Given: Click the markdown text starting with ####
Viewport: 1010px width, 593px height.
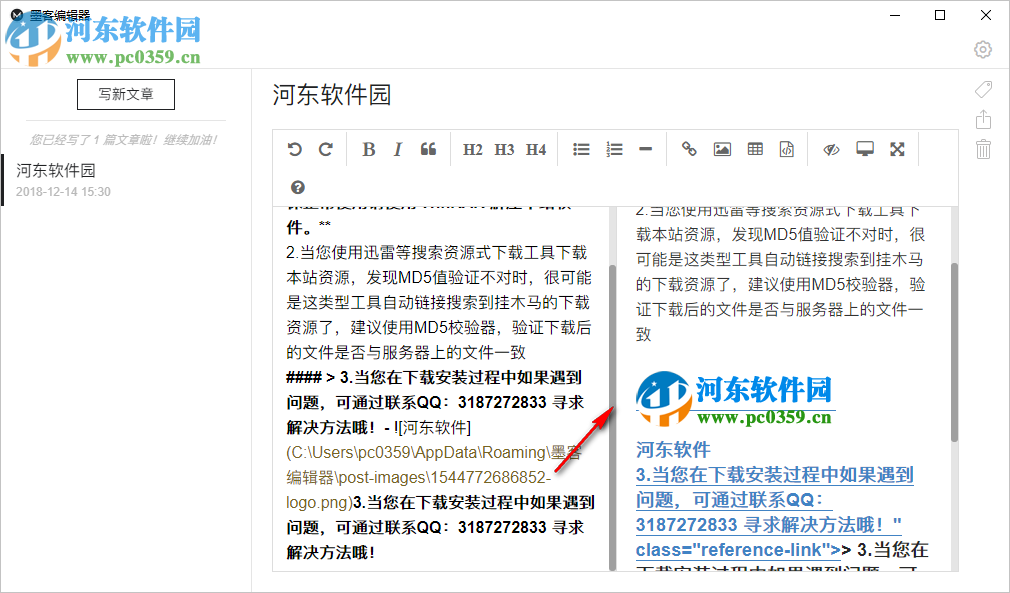Looking at the screenshot, I should pyautogui.click(x=435, y=402).
